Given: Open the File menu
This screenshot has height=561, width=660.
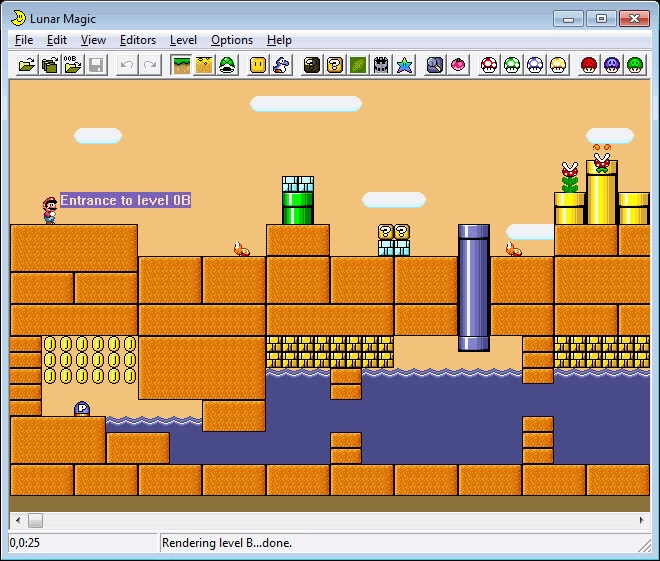Looking at the screenshot, I should pyautogui.click(x=24, y=40).
